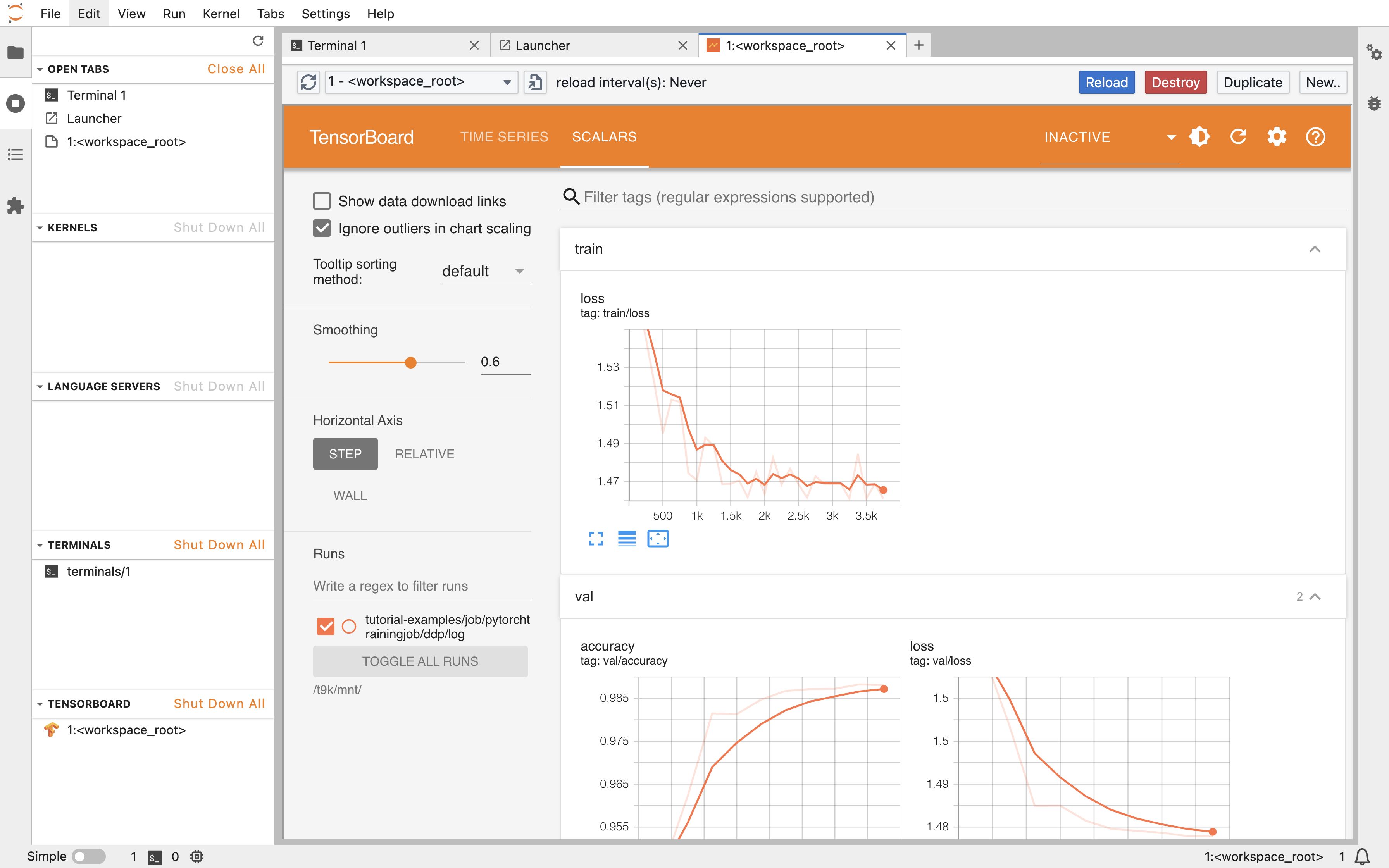Click Close All in Open Tabs
Screen dimensions: 1389x868
236,69
